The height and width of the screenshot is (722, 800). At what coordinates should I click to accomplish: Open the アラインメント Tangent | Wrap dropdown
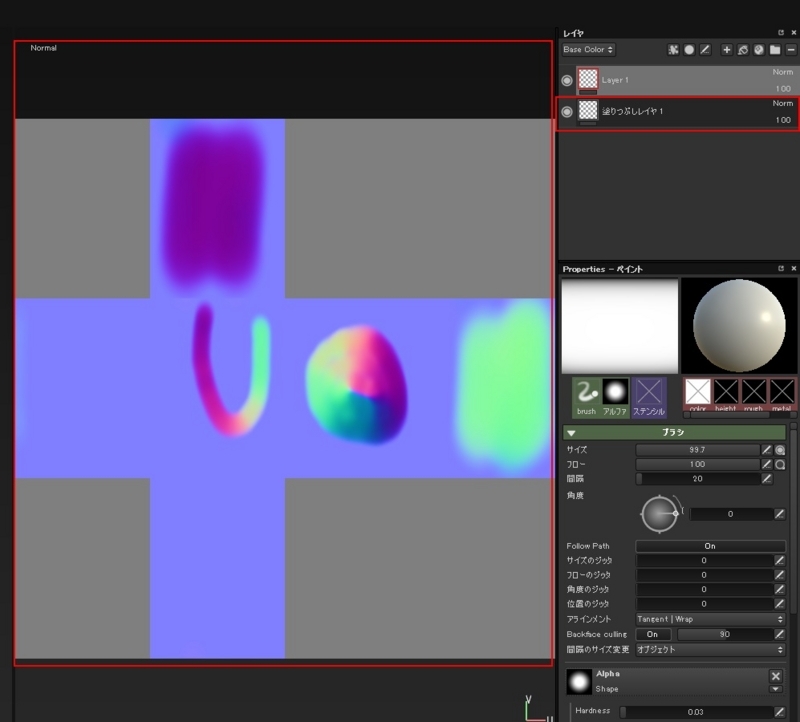(710, 619)
